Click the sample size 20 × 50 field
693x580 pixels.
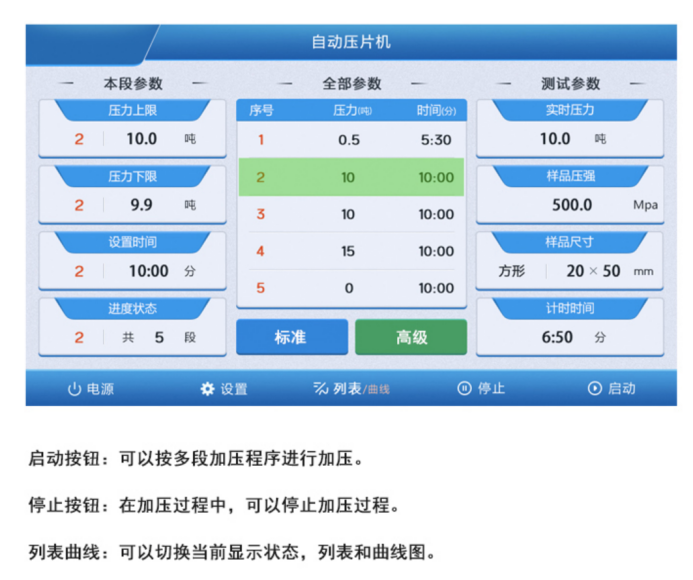[x=592, y=271]
